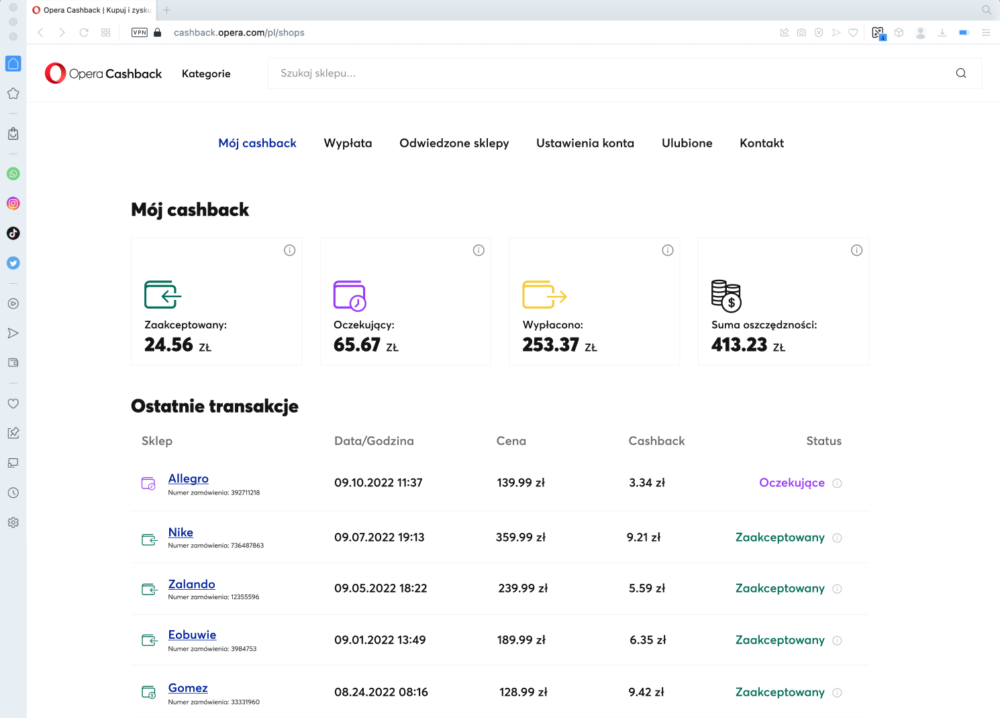Screen dimensions: 1000x718
Task: Open the shopping bag icon in the sidebar
Action: pyautogui.click(x=13, y=133)
